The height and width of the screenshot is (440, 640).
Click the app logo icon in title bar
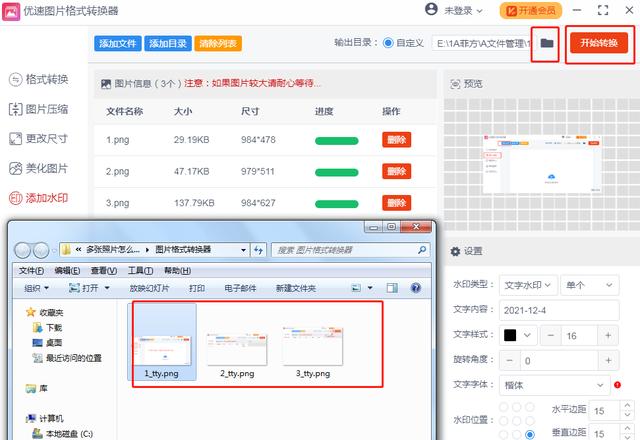(x=11, y=11)
